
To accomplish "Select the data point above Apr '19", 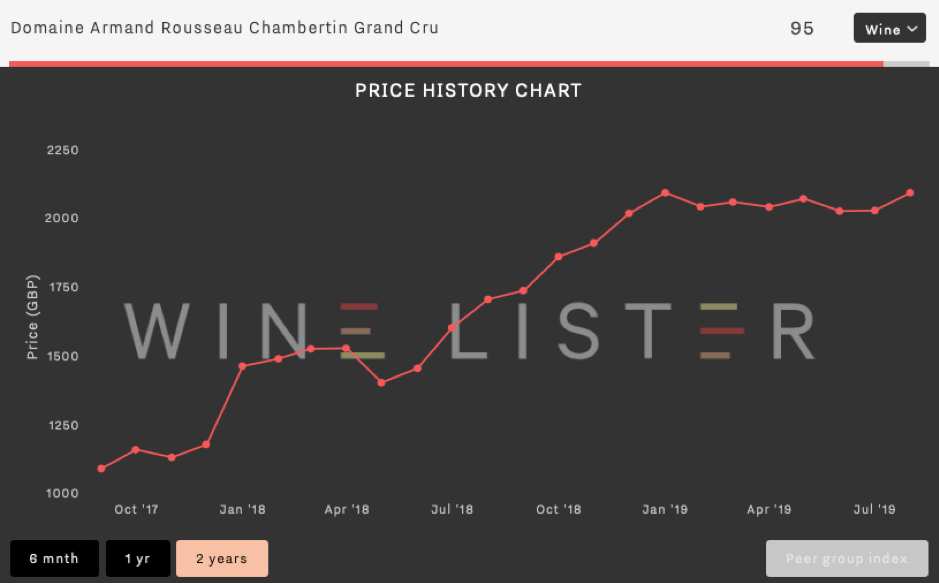I will (x=770, y=207).
